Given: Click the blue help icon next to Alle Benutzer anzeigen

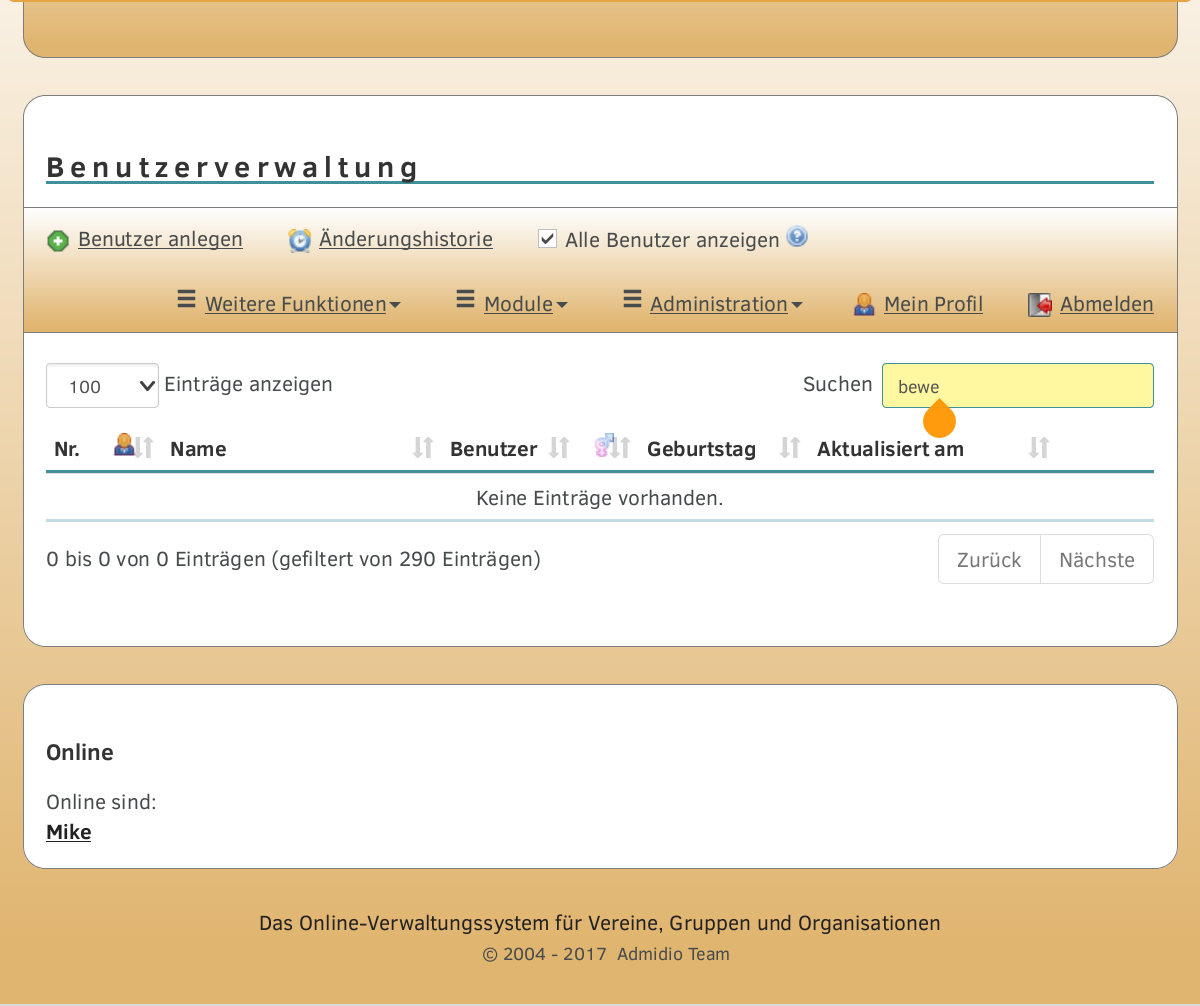Looking at the screenshot, I should coord(796,237).
